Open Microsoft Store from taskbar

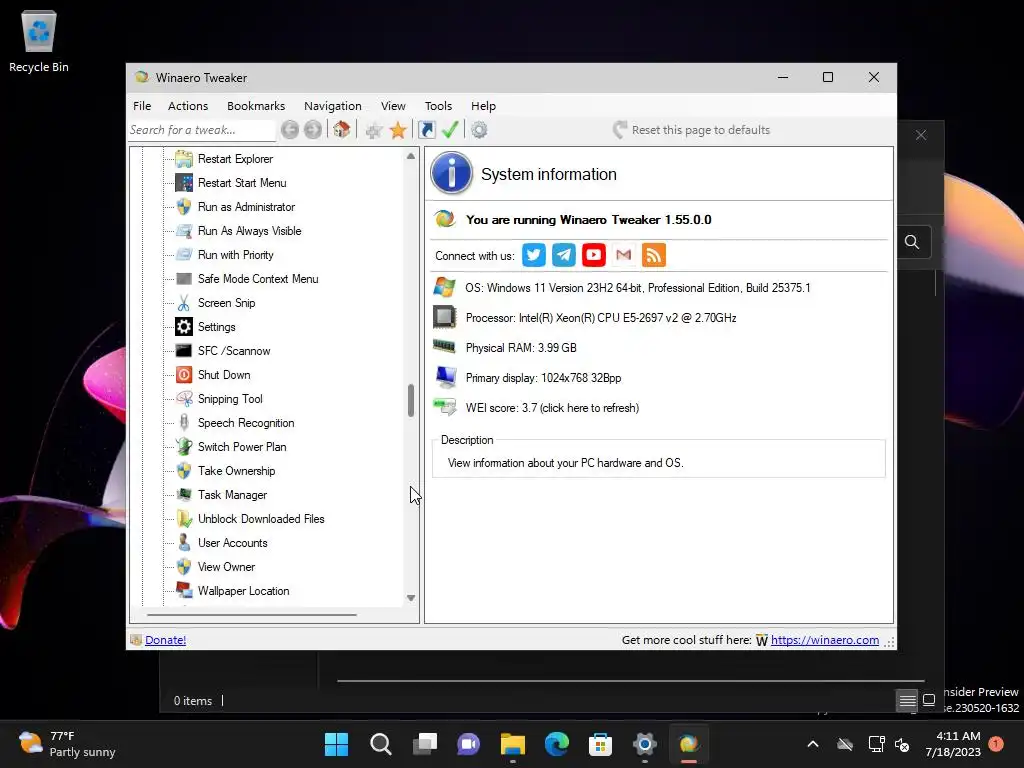click(x=600, y=744)
